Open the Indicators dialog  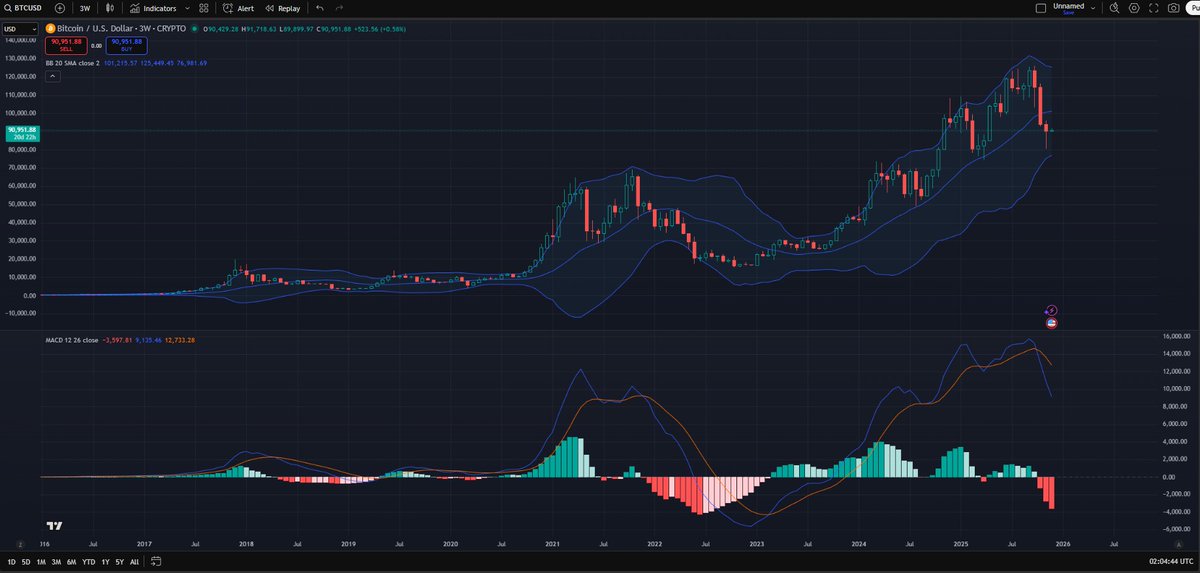pyautogui.click(x=153, y=7)
